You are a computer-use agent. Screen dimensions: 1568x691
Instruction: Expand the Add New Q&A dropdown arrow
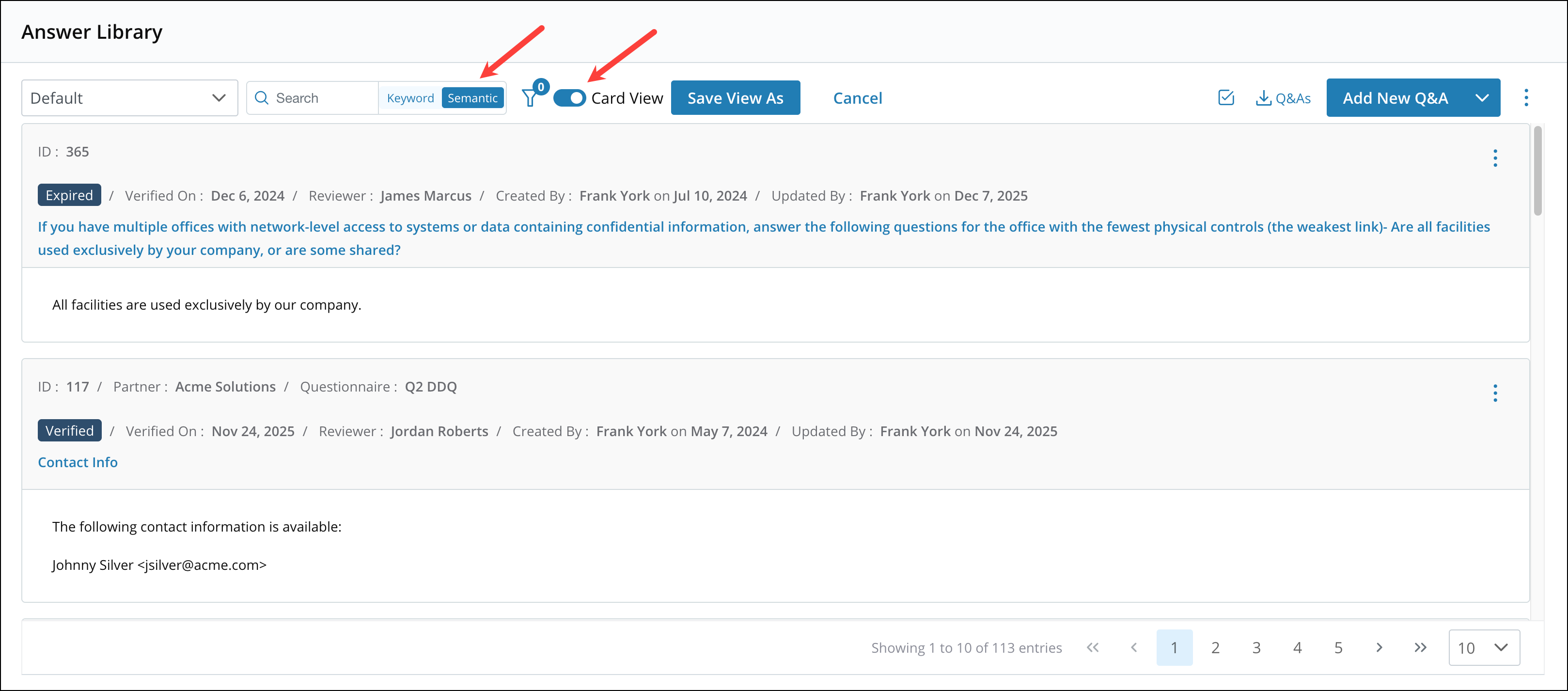(x=1482, y=97)
